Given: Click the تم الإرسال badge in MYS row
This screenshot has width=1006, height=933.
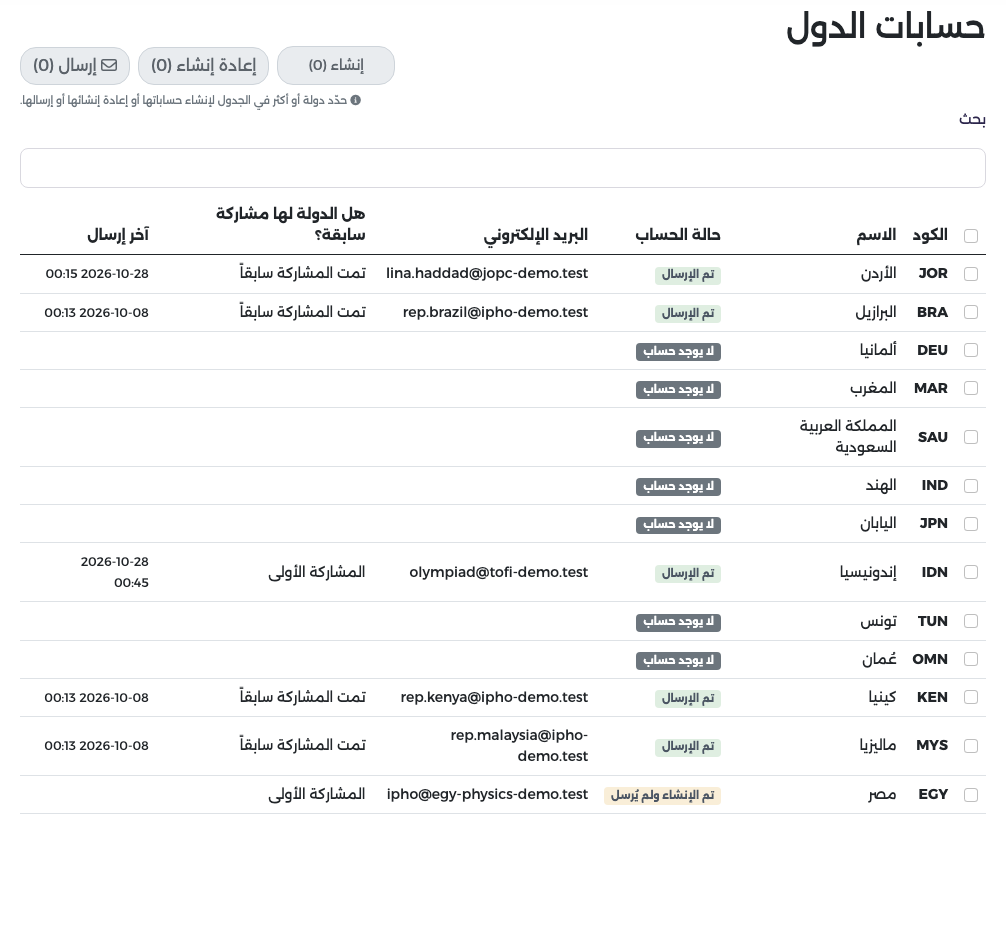Looking at the screenshot, I should [x=688, y=747].
